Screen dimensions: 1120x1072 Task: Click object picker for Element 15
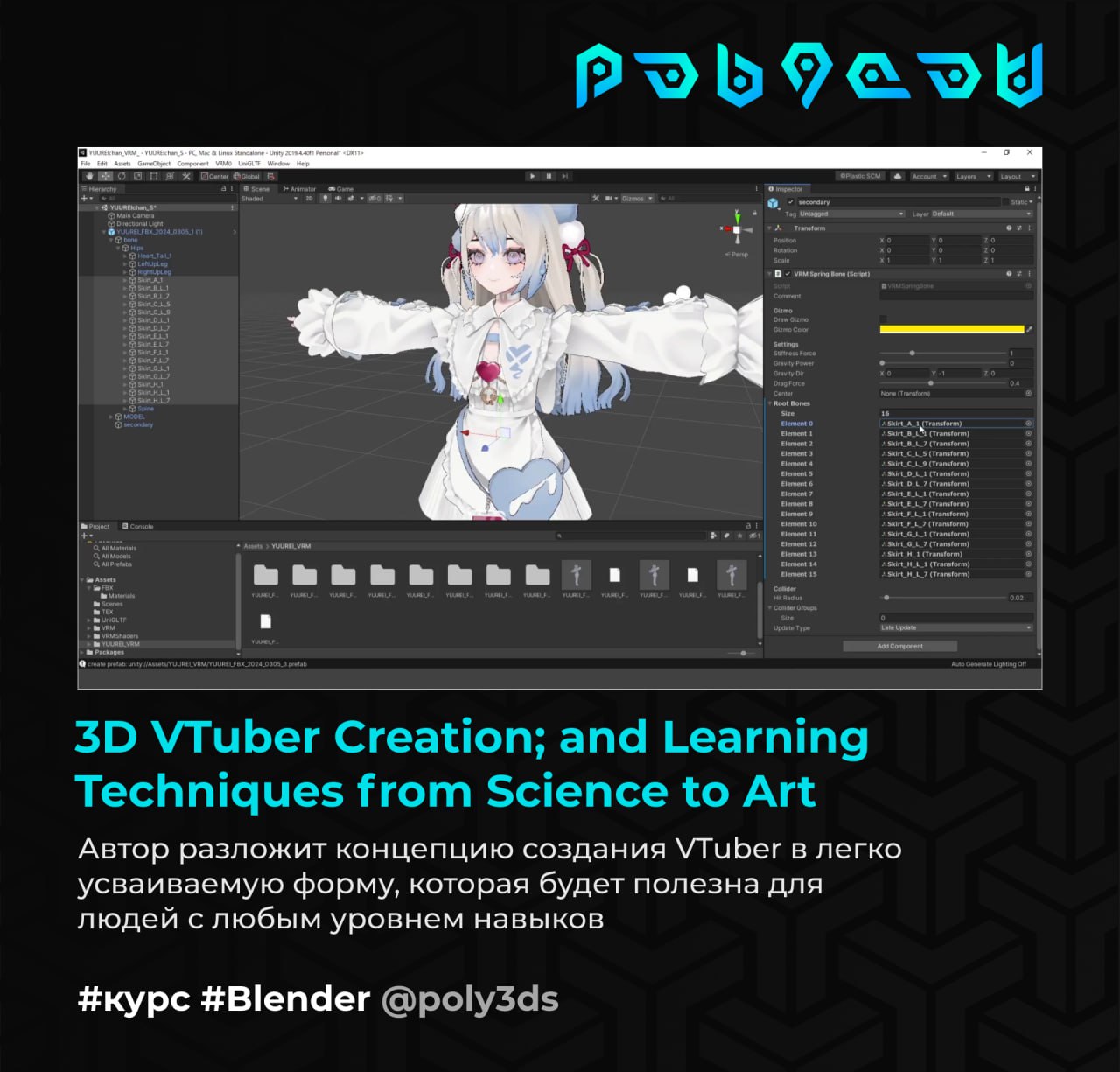(1029, 574)
